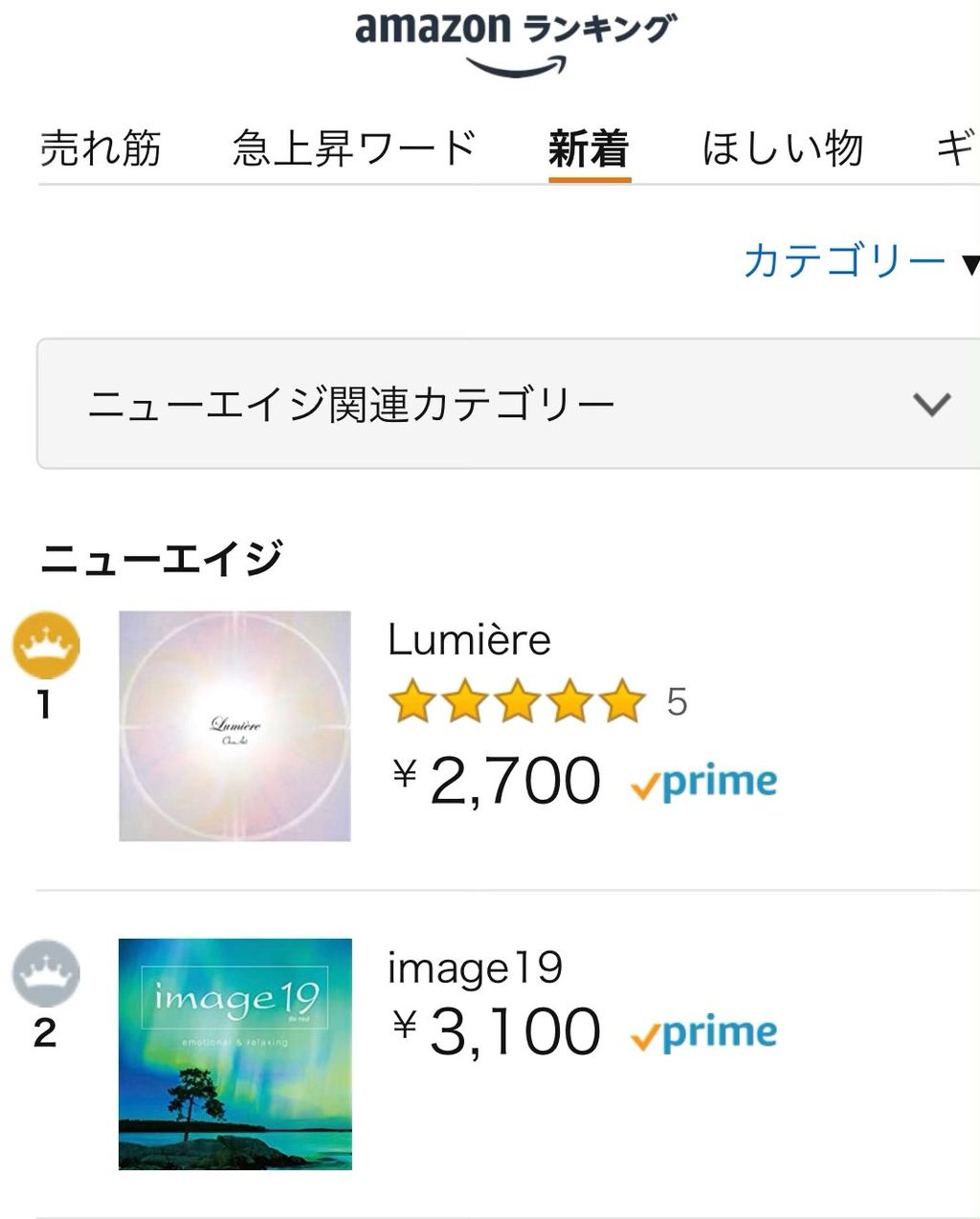Click the silver crown rank 2 badge
980x1219 pixels.
click(x=46, y=973)
